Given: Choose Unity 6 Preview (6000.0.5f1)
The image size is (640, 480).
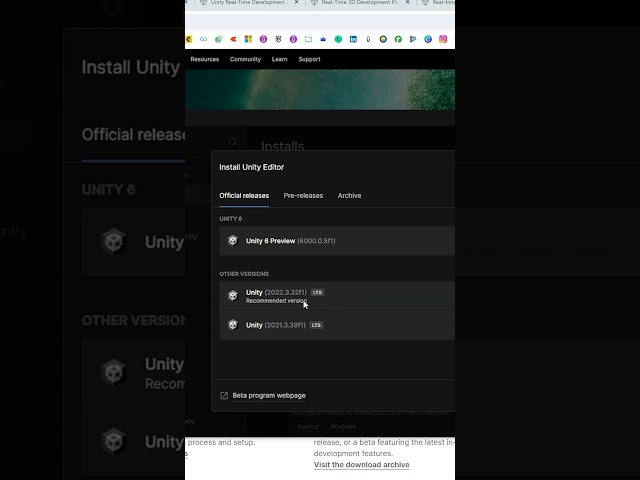Looking at the screenshot, I should click(337, 241).
